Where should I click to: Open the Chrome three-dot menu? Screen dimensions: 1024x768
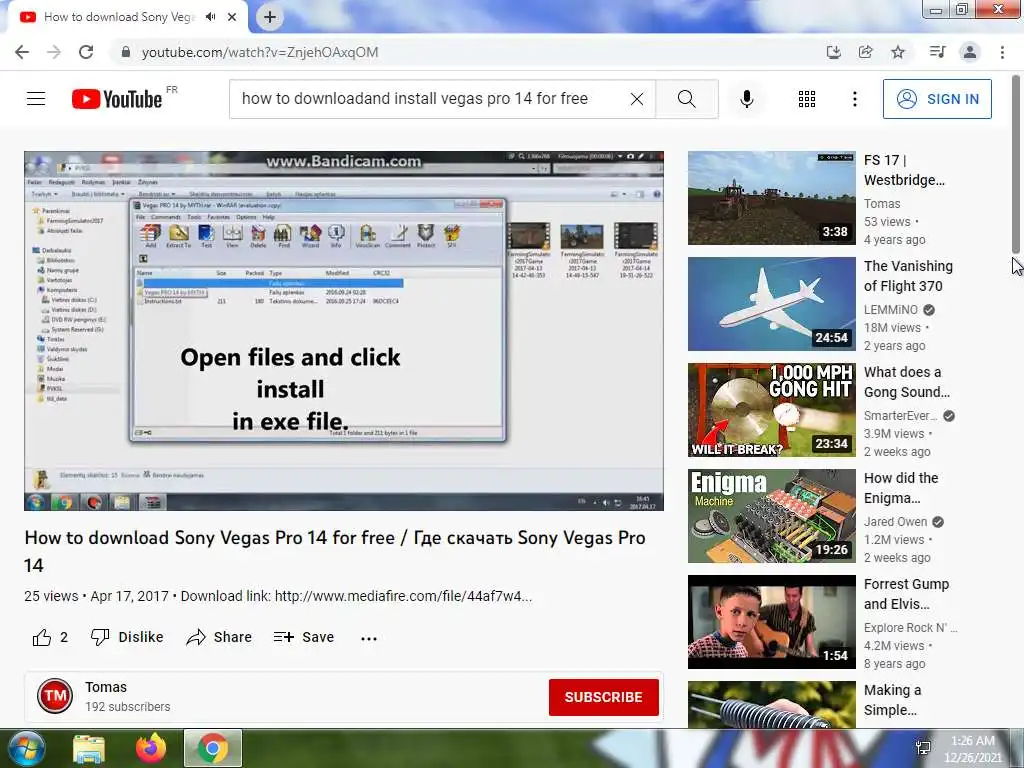click(x=1002, y=52)
